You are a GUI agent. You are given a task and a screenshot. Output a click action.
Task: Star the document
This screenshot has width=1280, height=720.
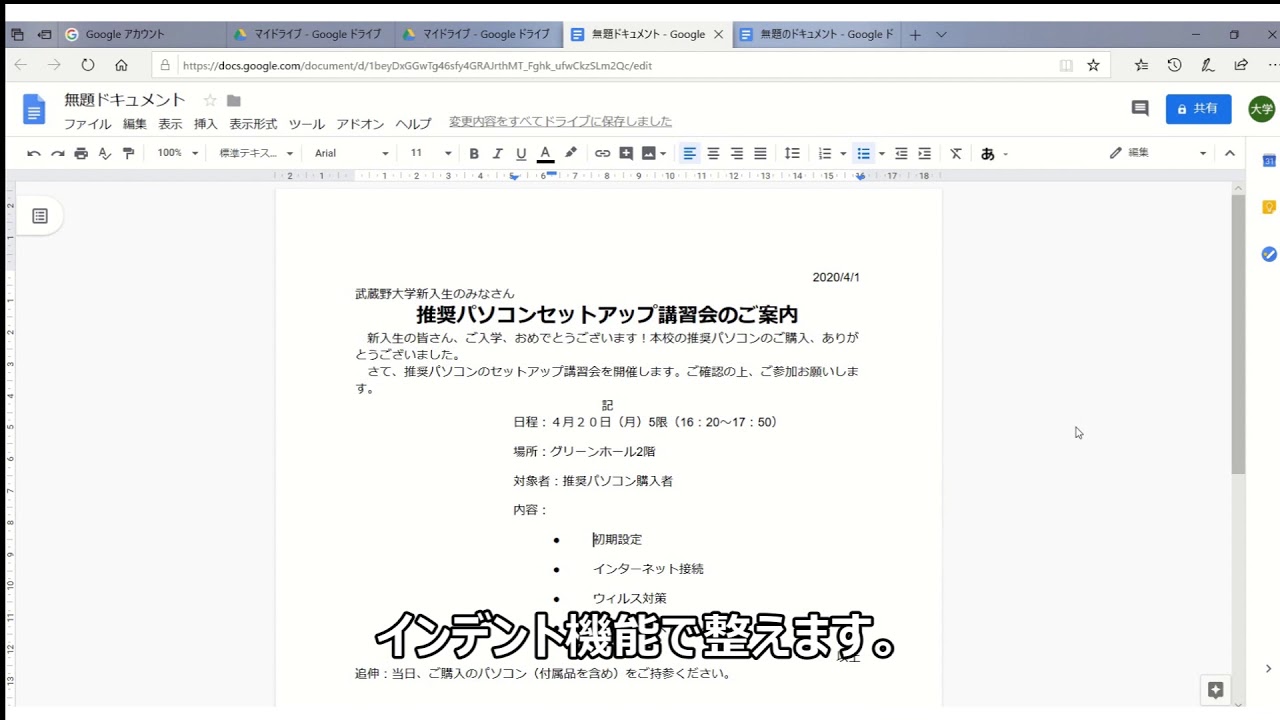pos(210,100)
